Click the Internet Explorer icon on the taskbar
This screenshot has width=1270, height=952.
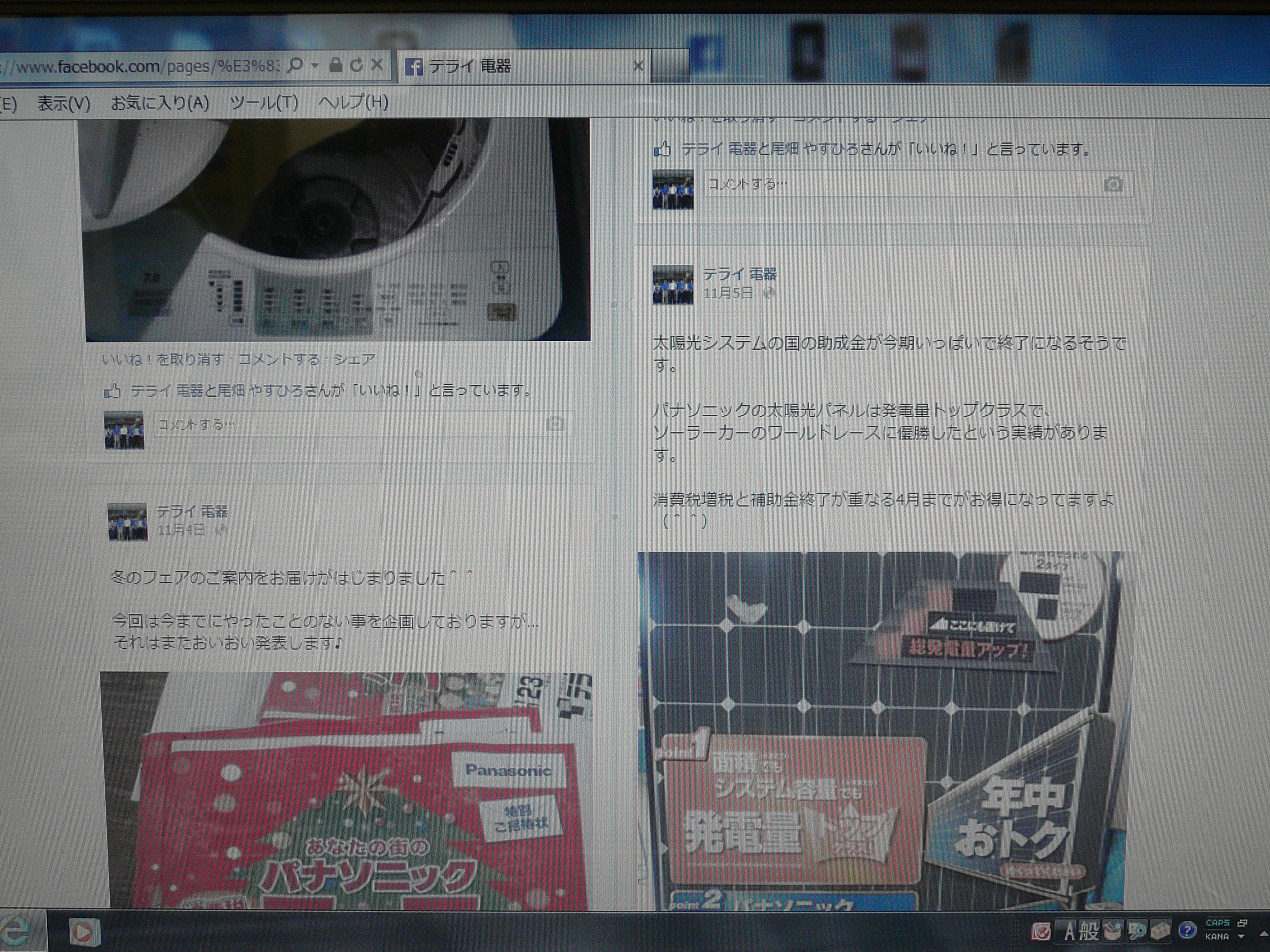[17, 932]
